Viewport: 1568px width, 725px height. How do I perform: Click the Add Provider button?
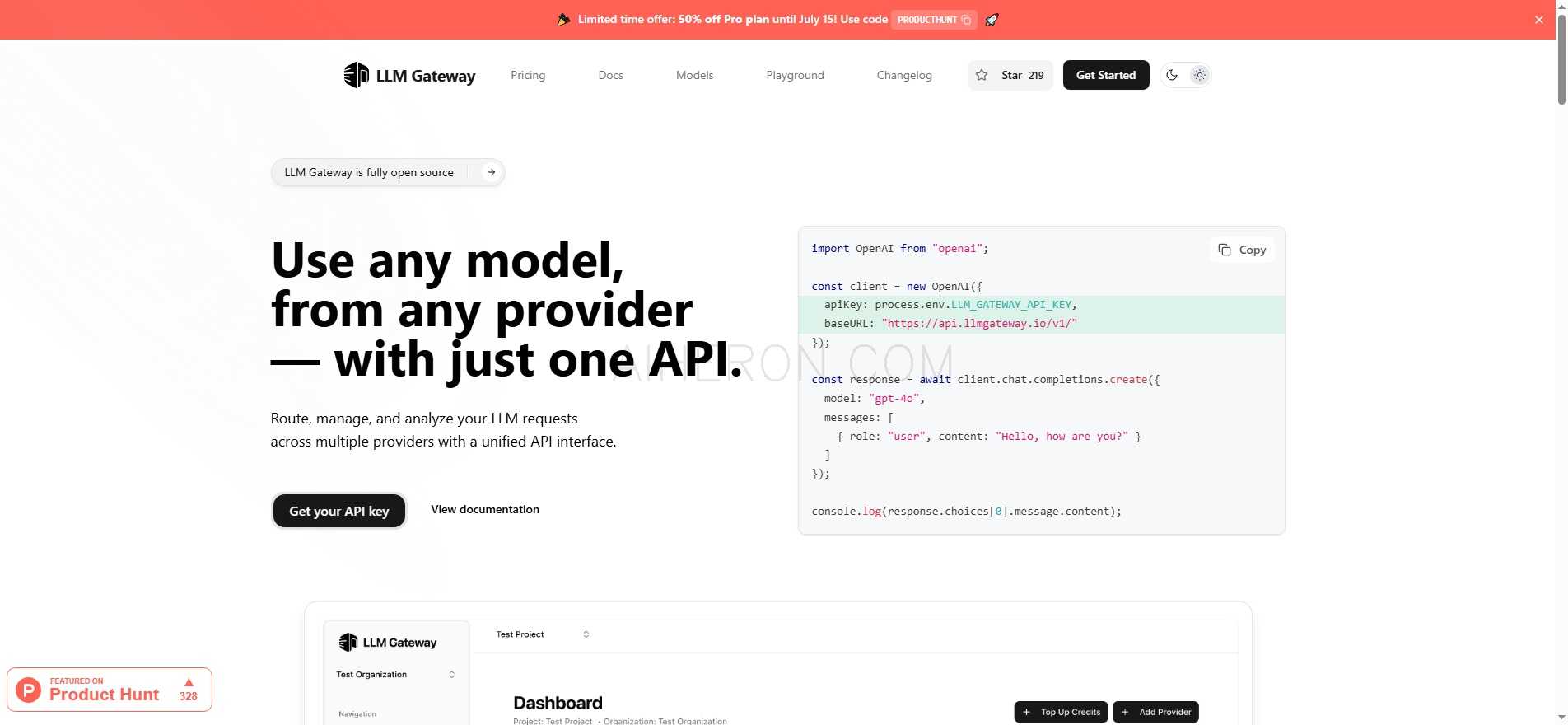pyautogui.click(x=1155, y=712)
